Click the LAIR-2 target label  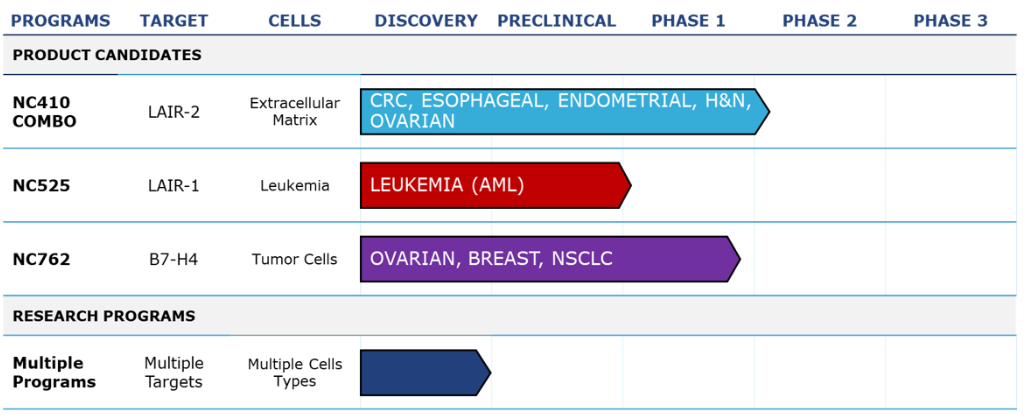[173, 114]
